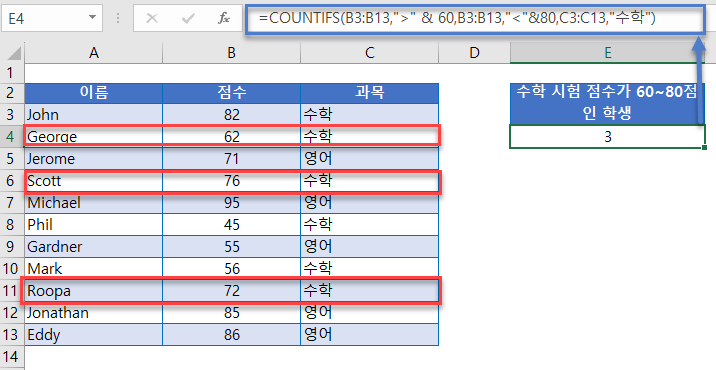Screen dimensions: 716x370
Task: Click the subject cell in John's row
Action: (369, 115)
